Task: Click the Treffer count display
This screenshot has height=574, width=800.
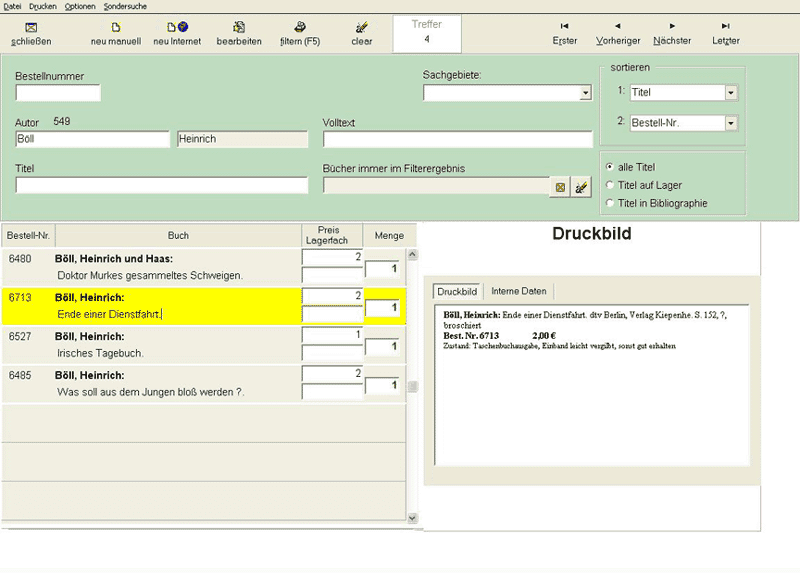Action: (427, 34)
